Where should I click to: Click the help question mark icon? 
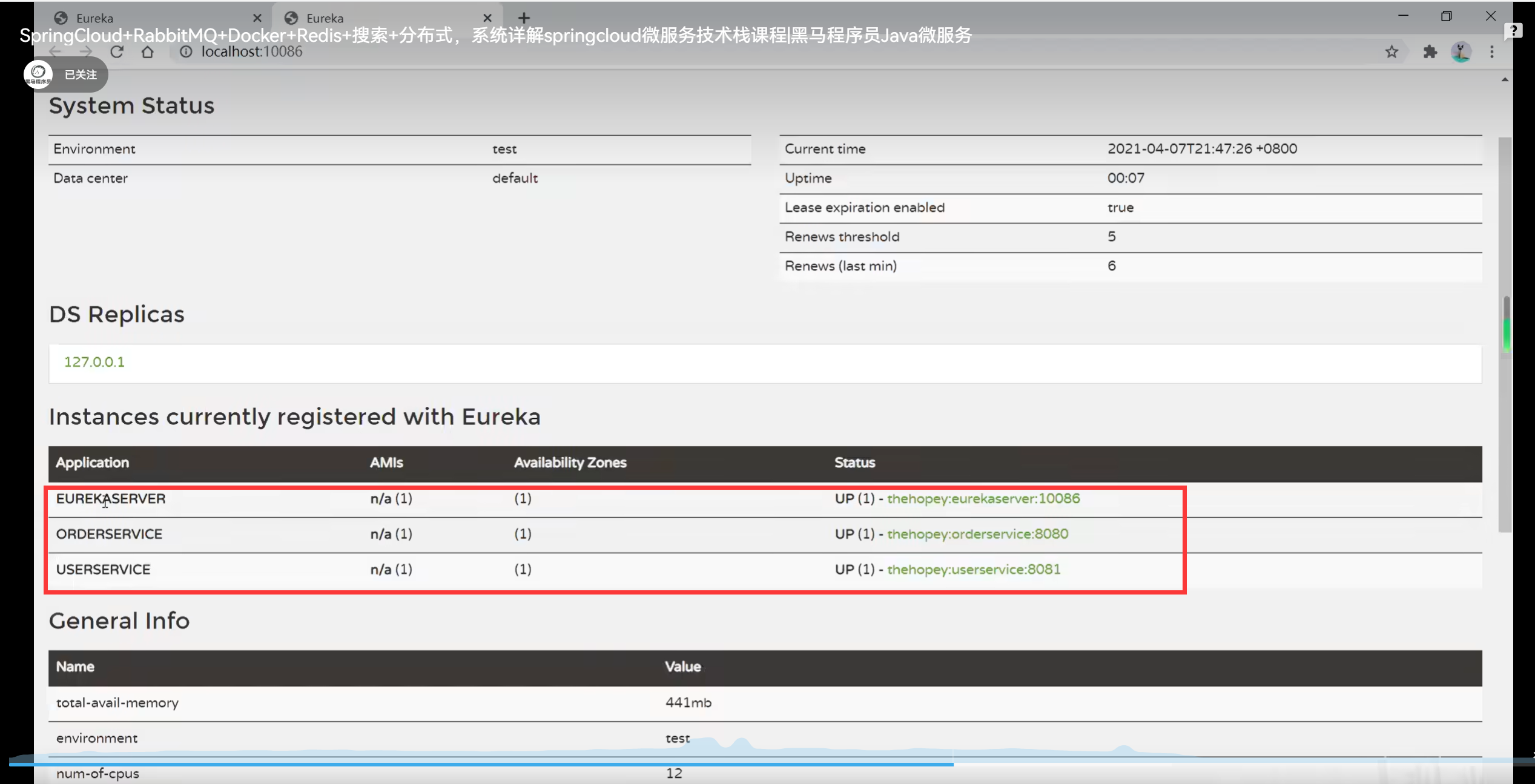click(1513, 30)
